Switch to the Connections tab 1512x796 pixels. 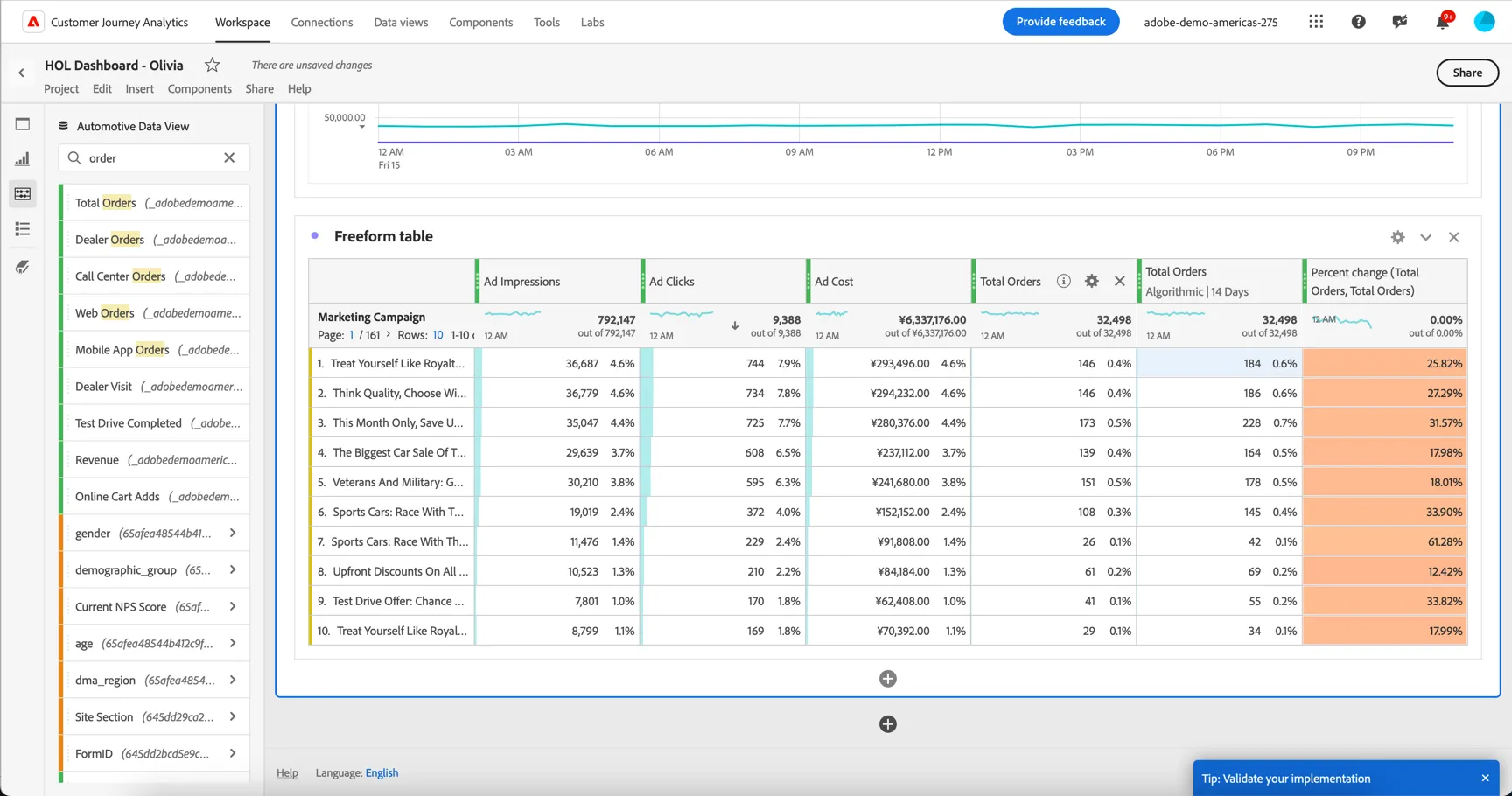pyautogui.click(x=322, y=22)
